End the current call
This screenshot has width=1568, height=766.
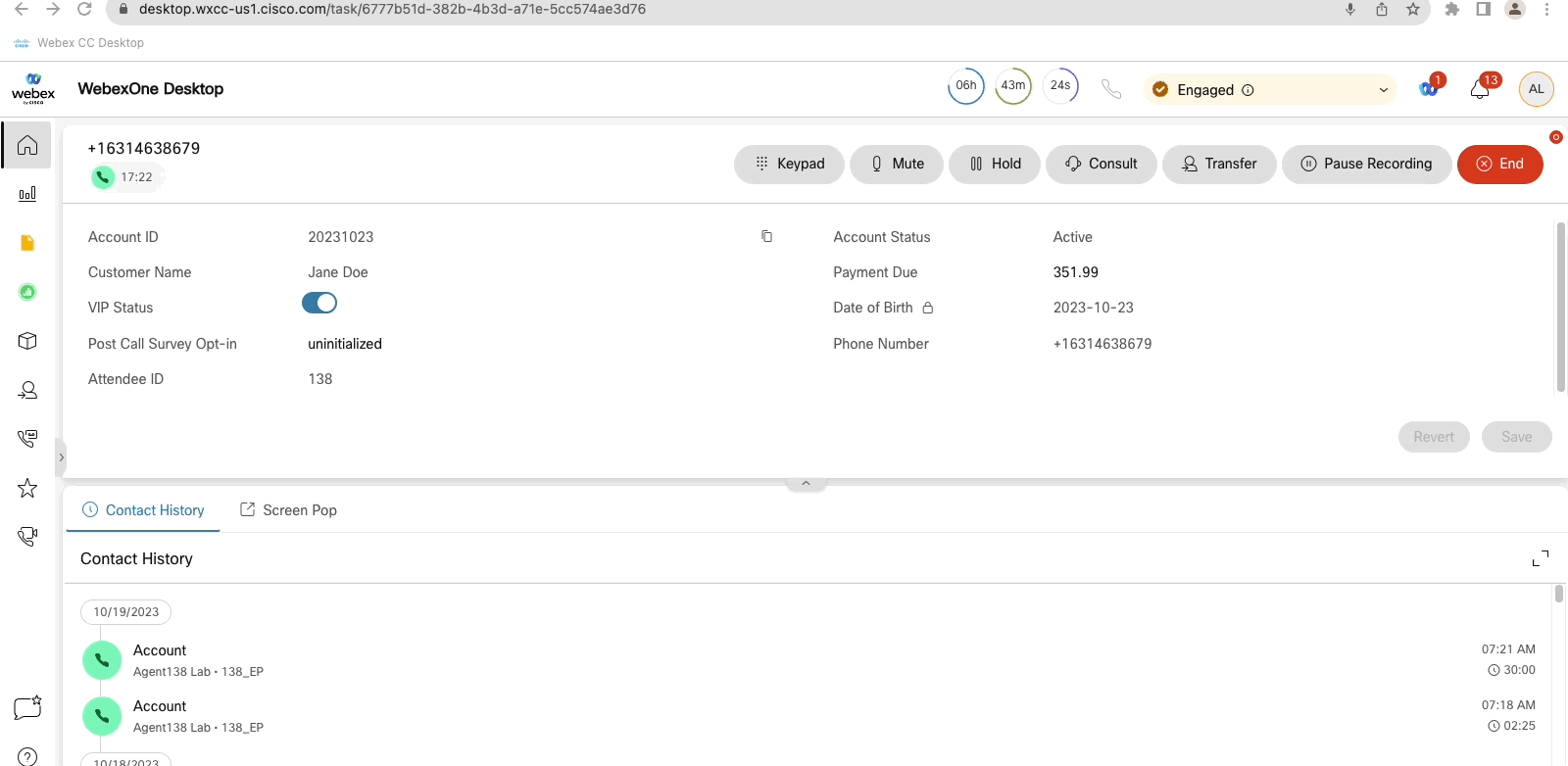click(1499, 164)
